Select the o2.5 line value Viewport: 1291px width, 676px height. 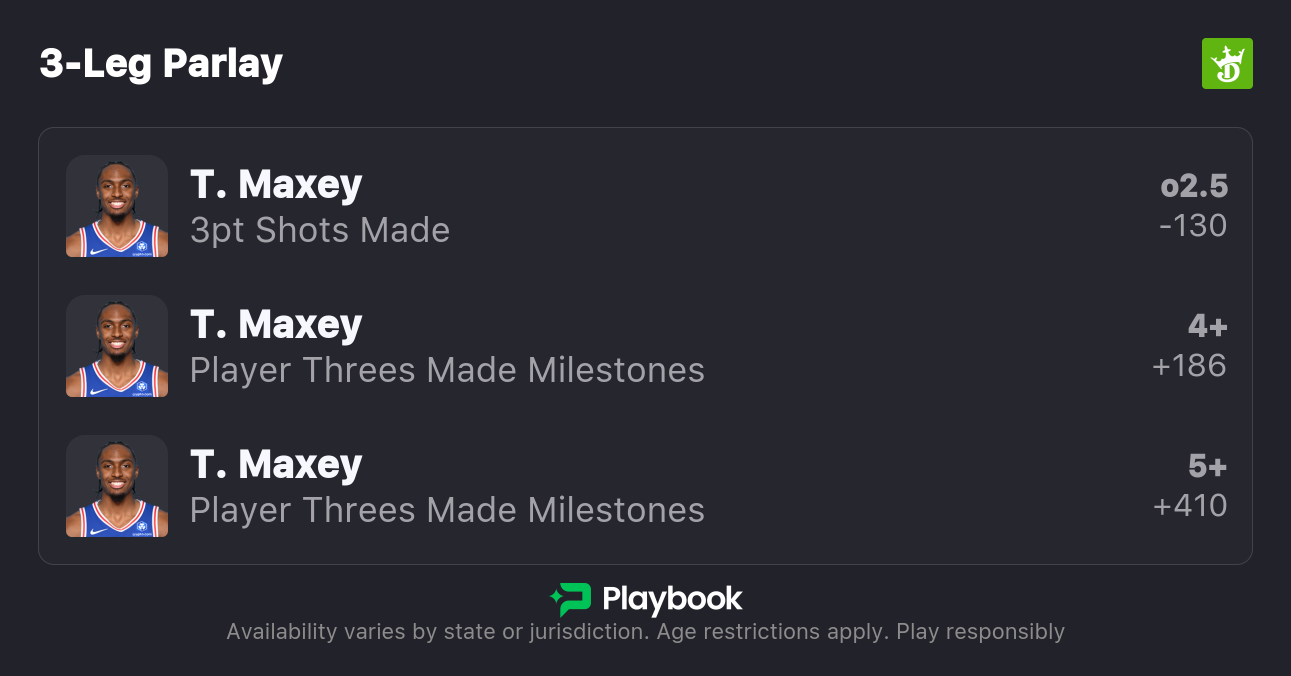click(x=1194, y=186)
